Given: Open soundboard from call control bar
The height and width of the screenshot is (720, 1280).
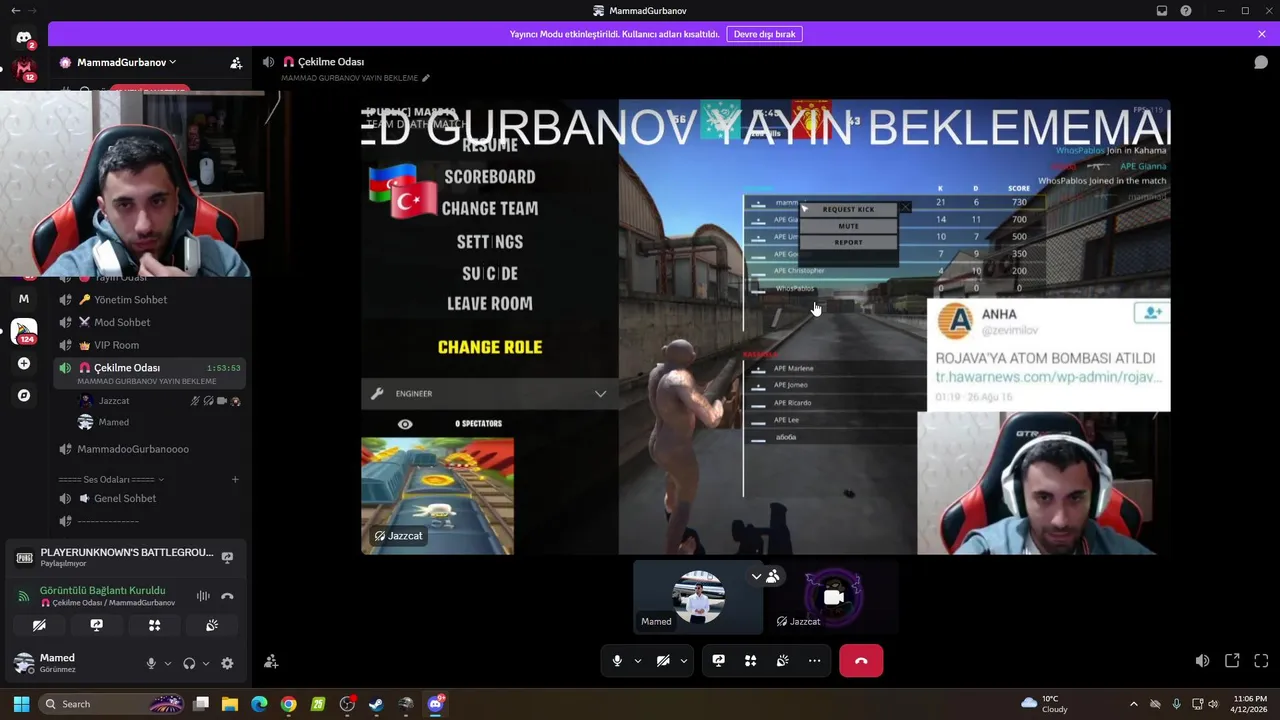Looking at the screenshot, I should pos(782,661).
